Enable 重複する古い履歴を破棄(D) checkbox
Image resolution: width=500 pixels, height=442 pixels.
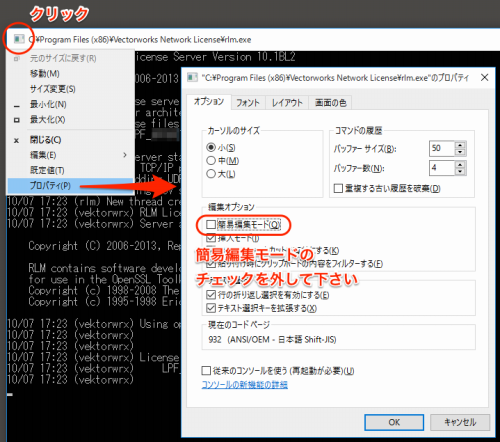tap(338, 188)
